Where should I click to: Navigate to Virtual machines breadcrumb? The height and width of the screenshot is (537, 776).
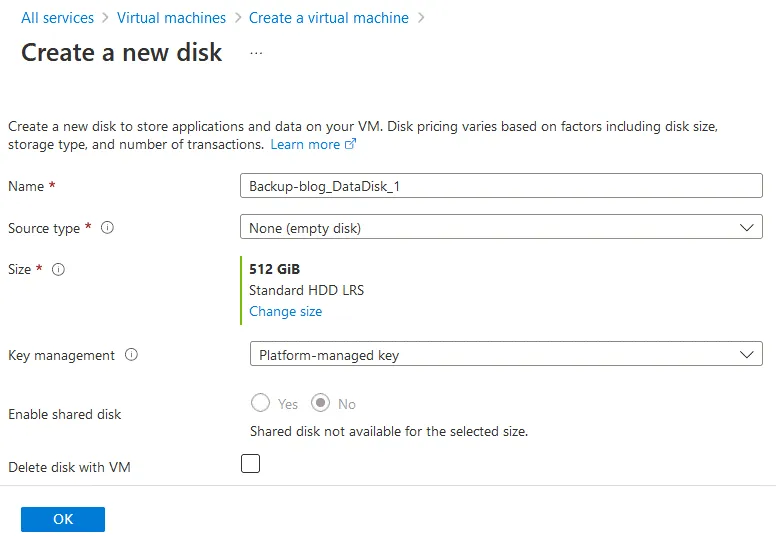(171, 18)
